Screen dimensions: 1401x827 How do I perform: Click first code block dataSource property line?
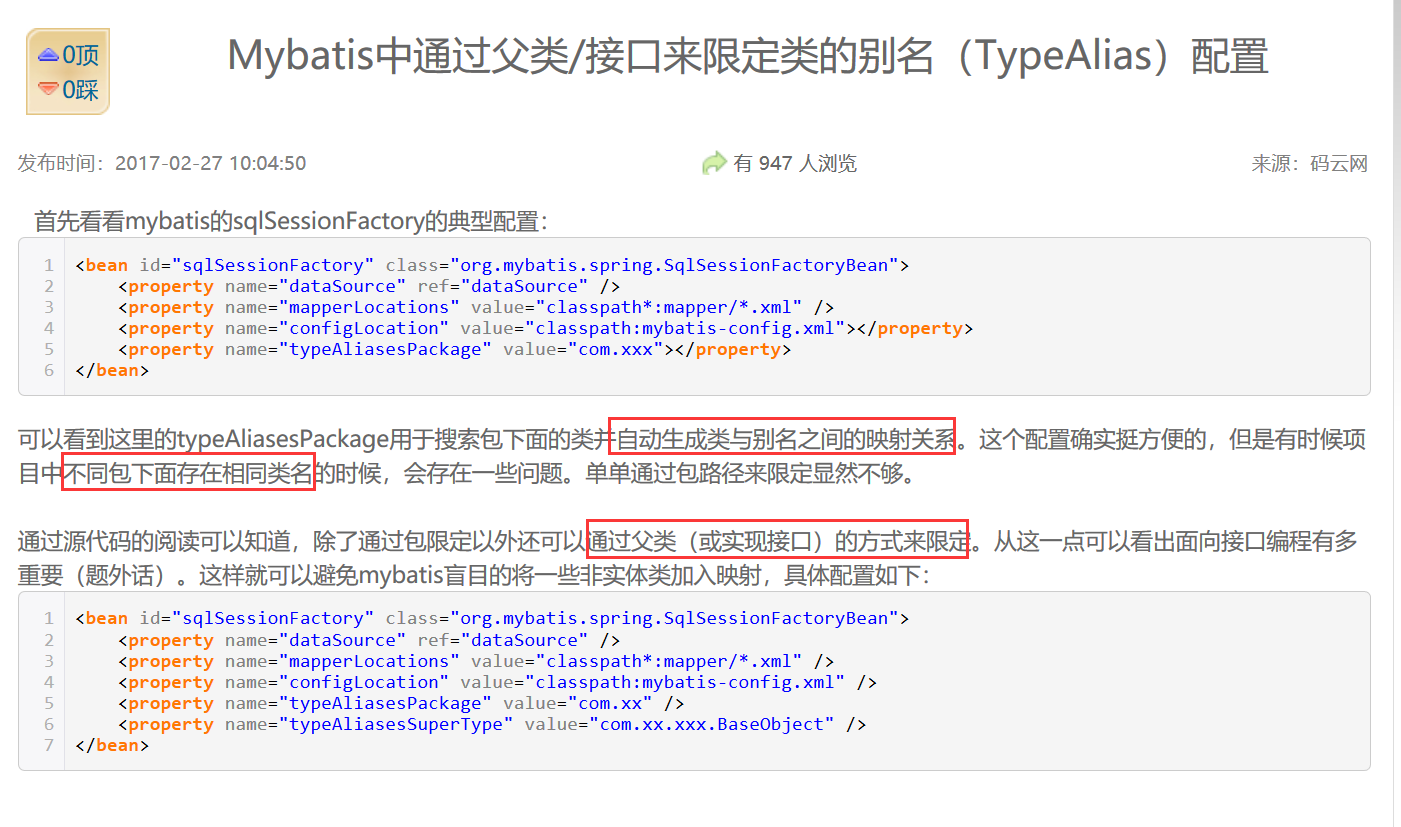369,286
